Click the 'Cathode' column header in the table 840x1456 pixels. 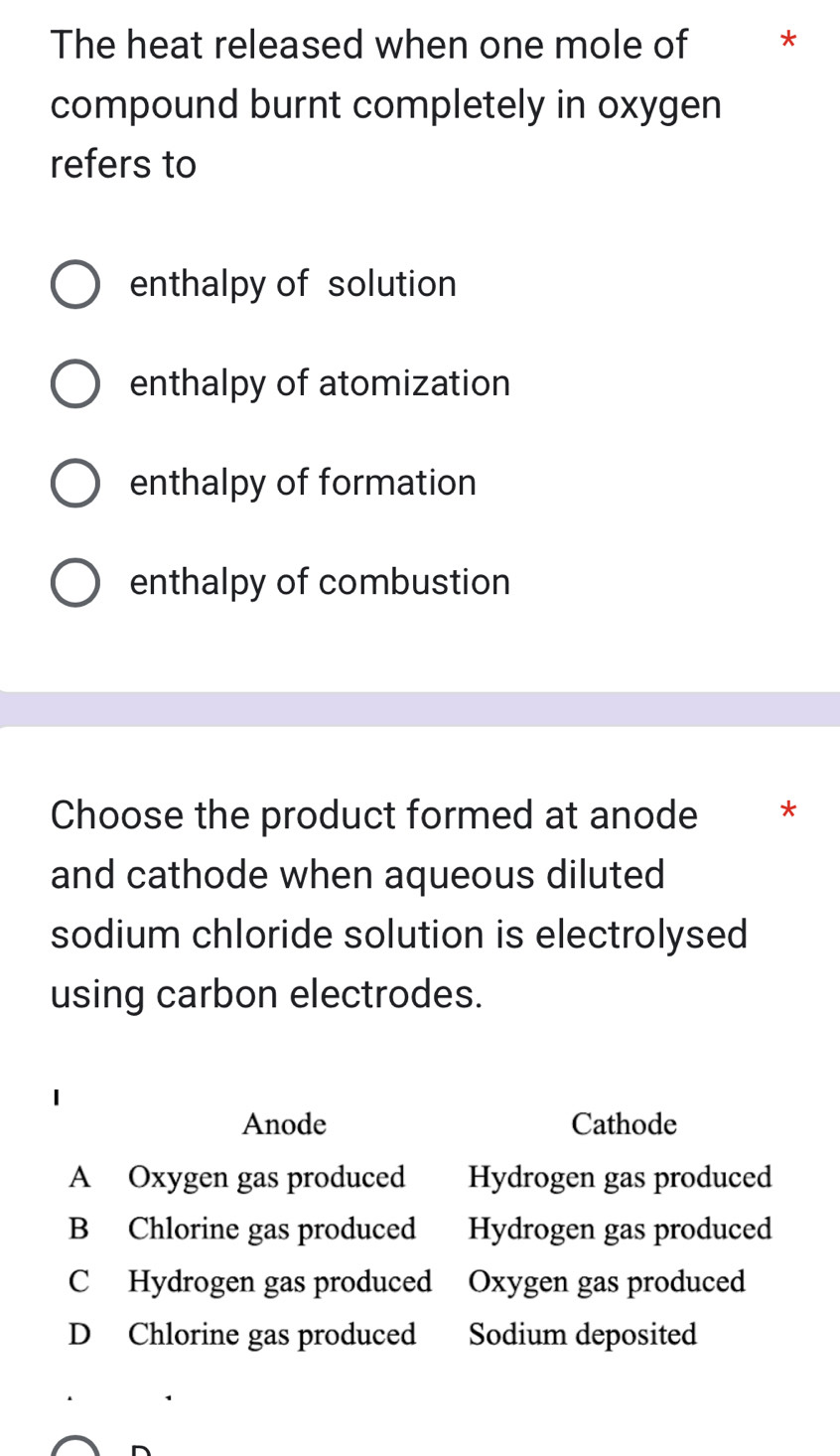623,1123
